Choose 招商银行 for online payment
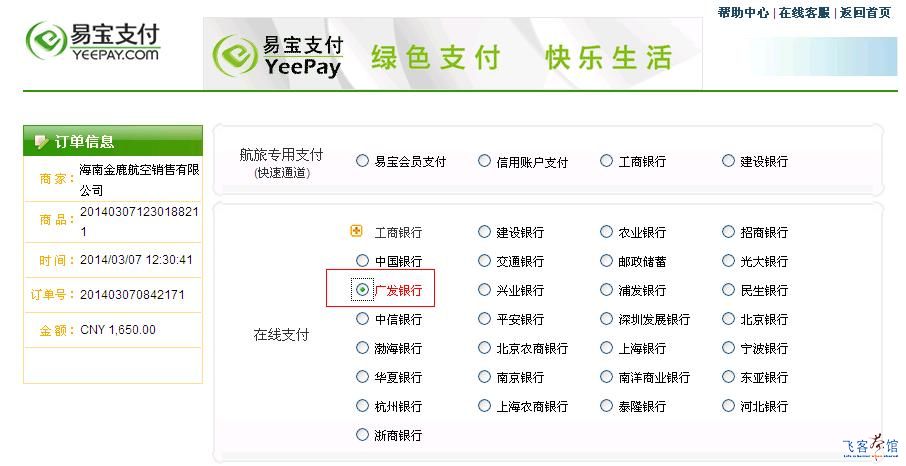This screenshot has width=906, height=466. pos(728,232)
